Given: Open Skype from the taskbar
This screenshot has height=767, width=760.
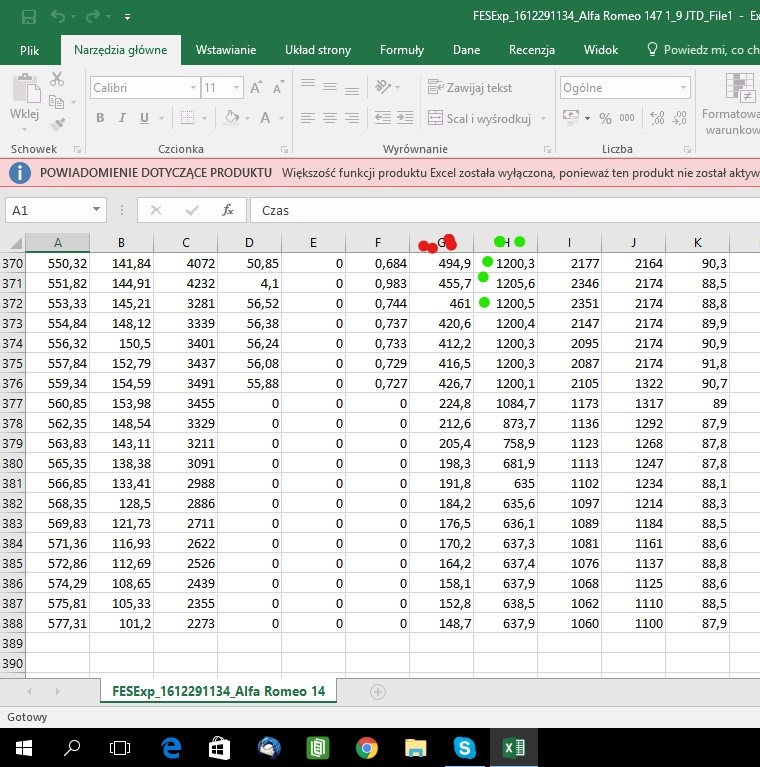Looking at the screenshot, I should point(464,747).
